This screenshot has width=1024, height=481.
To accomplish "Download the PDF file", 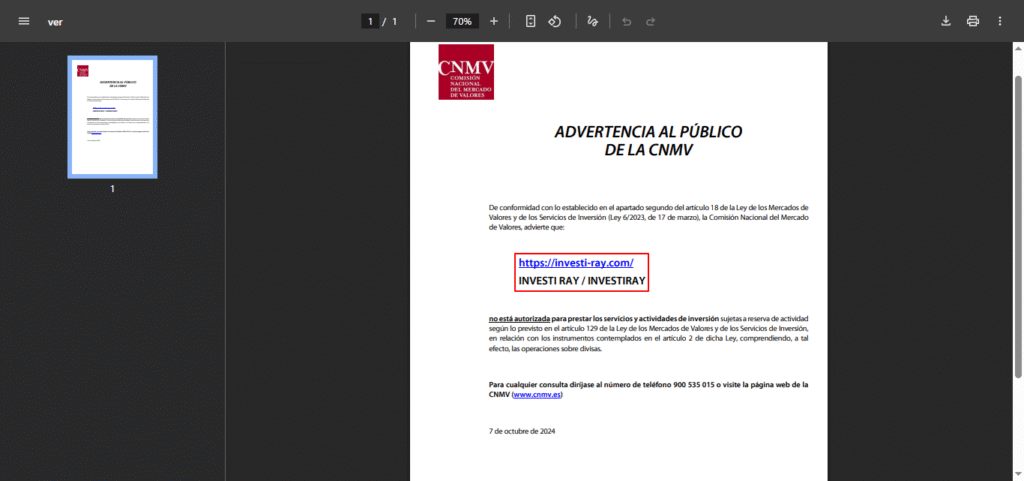I will pos(946,22).
